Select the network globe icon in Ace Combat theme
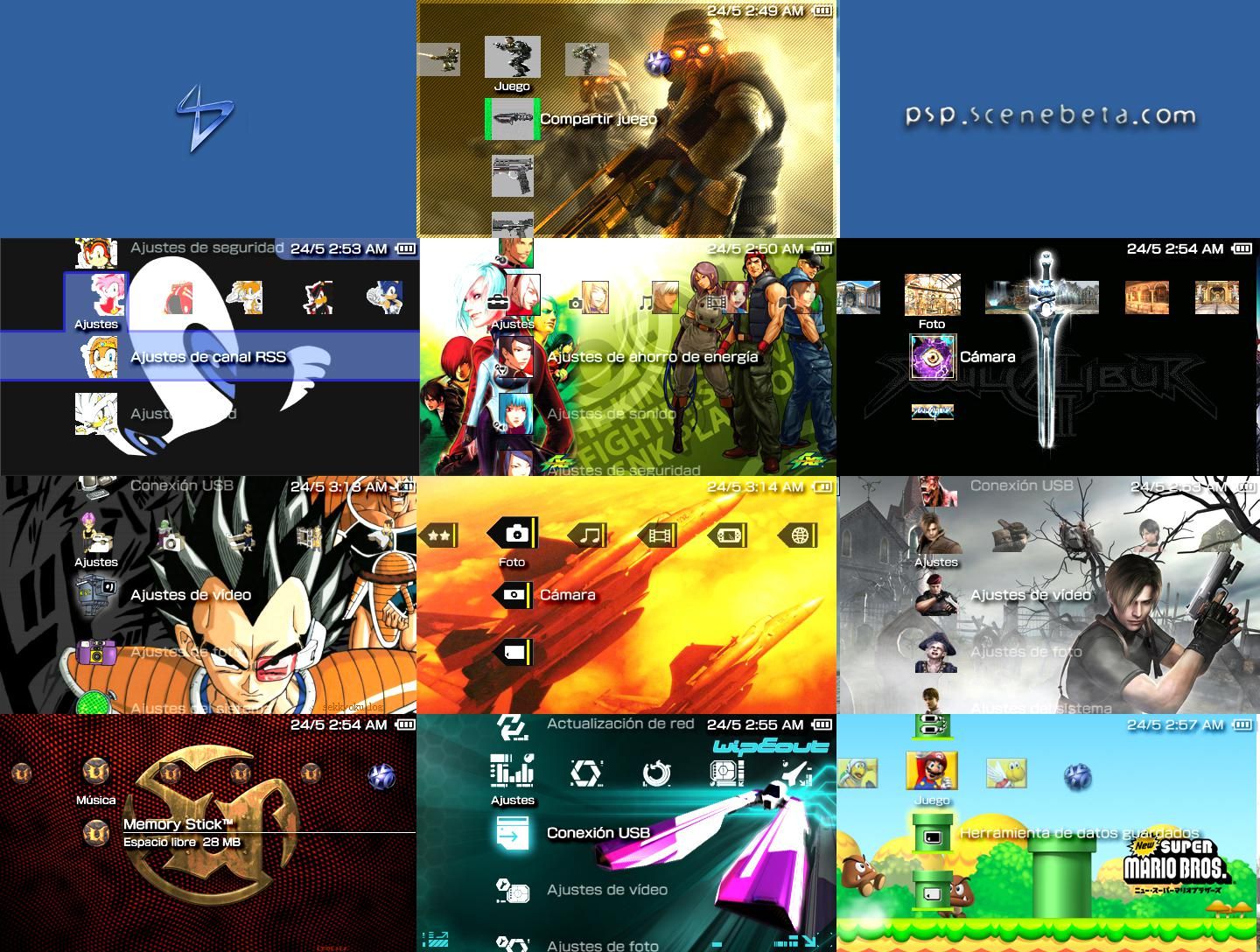The image size is (1260, 952). click(x=797, y=535)
